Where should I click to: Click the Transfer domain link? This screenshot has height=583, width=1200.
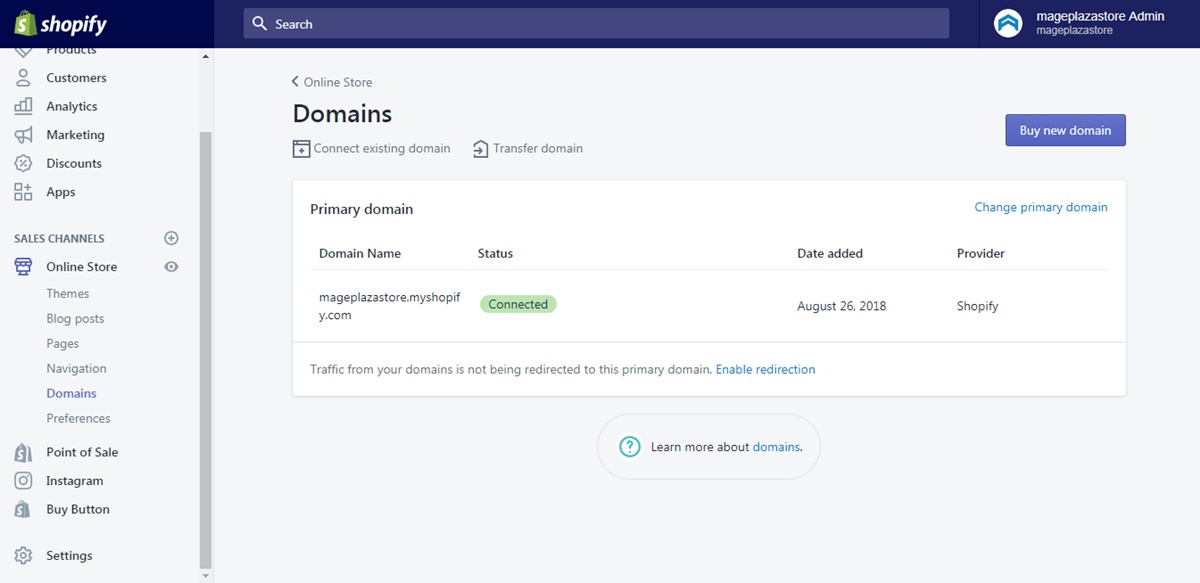[538, 149]
